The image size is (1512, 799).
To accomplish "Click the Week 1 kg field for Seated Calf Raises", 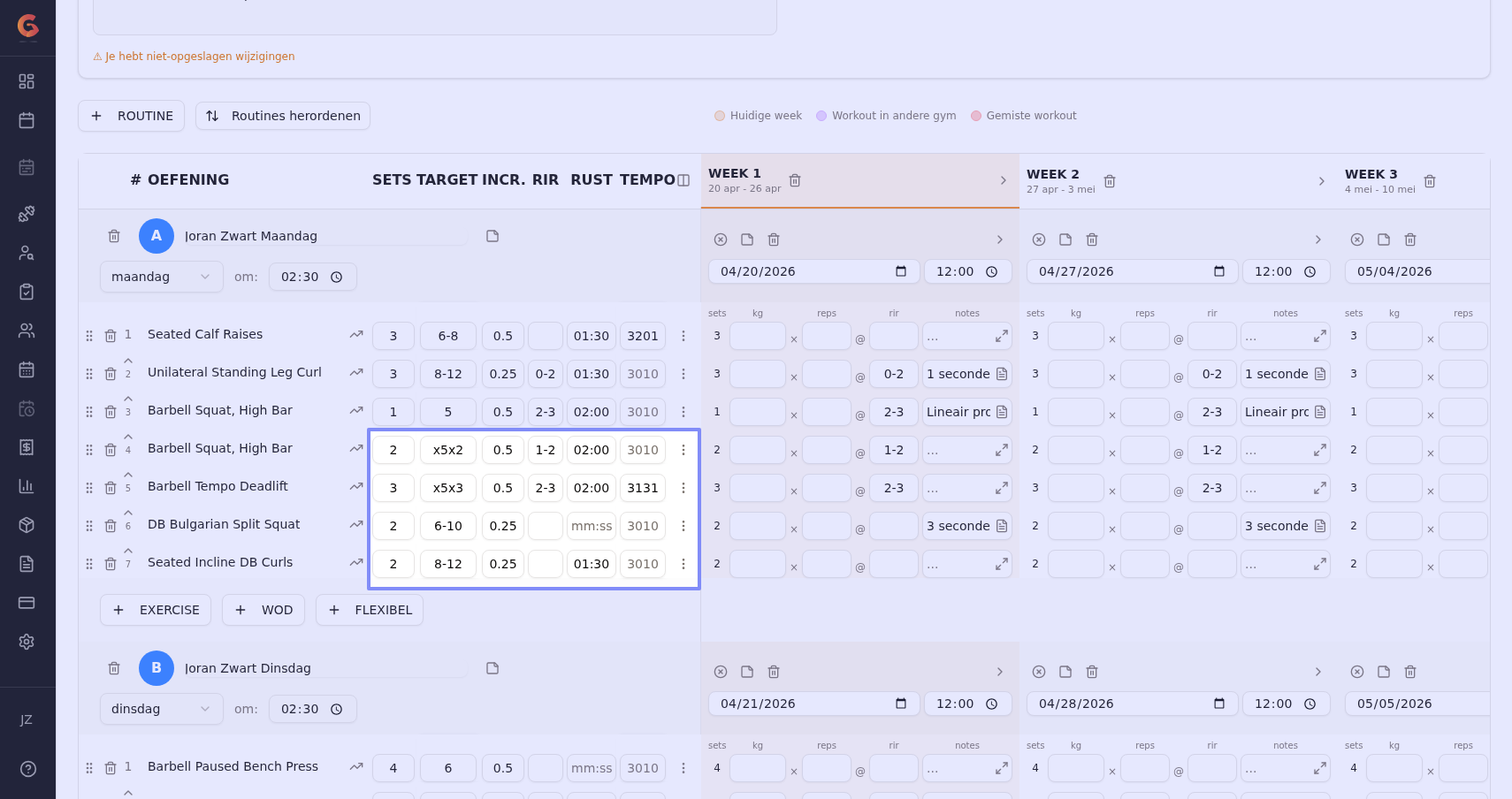I will [x=758, y=336].
